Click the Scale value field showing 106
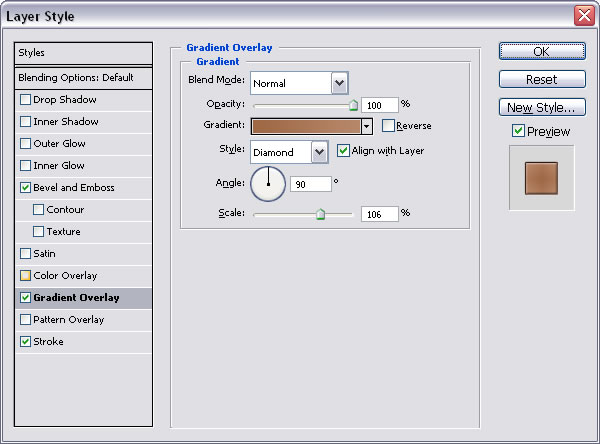 click(x=380, y=214)
